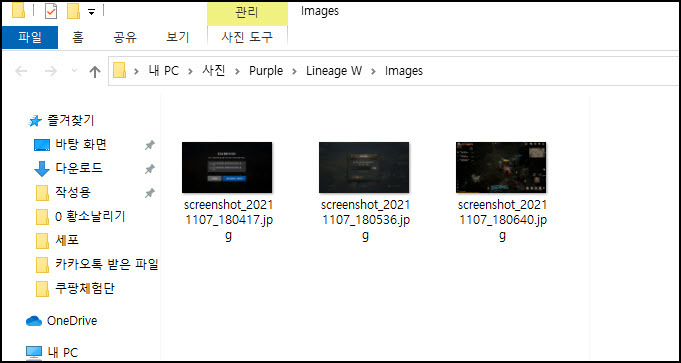Screen dimensions: 681x363
Task: Click 내 PC in the address path
Action: tap(163, 71)
